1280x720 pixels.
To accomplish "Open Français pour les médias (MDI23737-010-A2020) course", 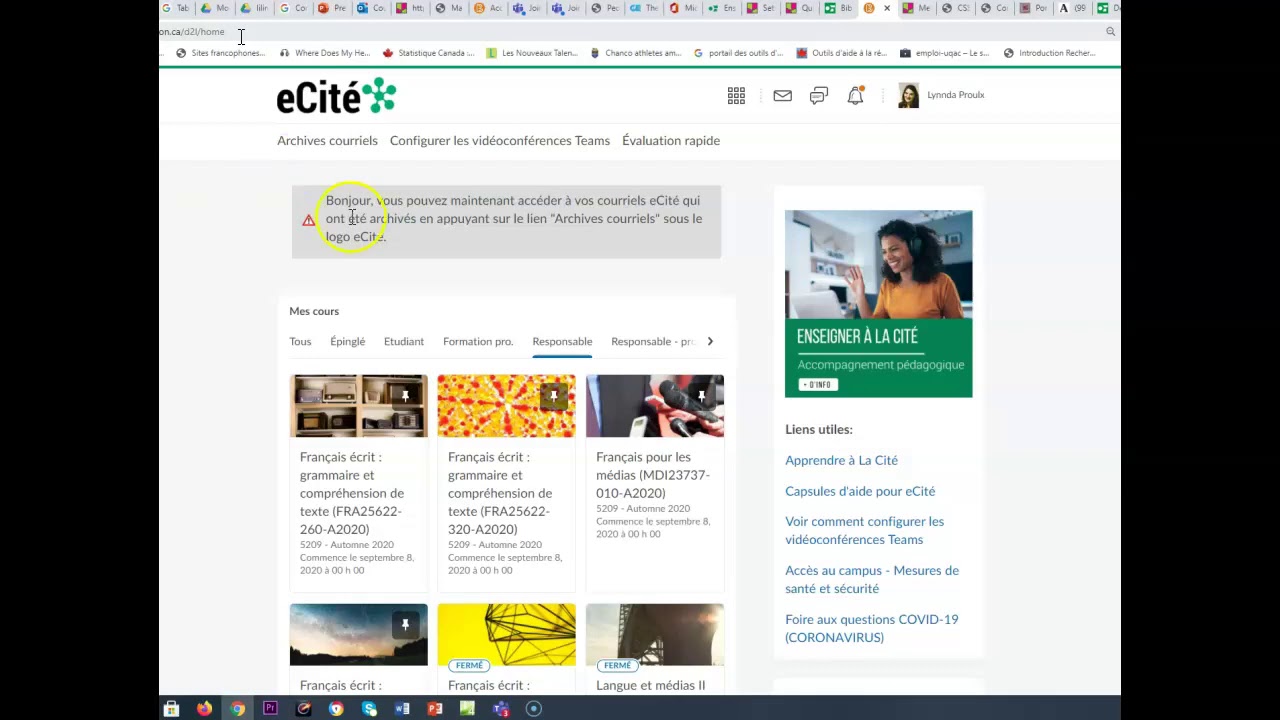I will [x=653, y=475].
